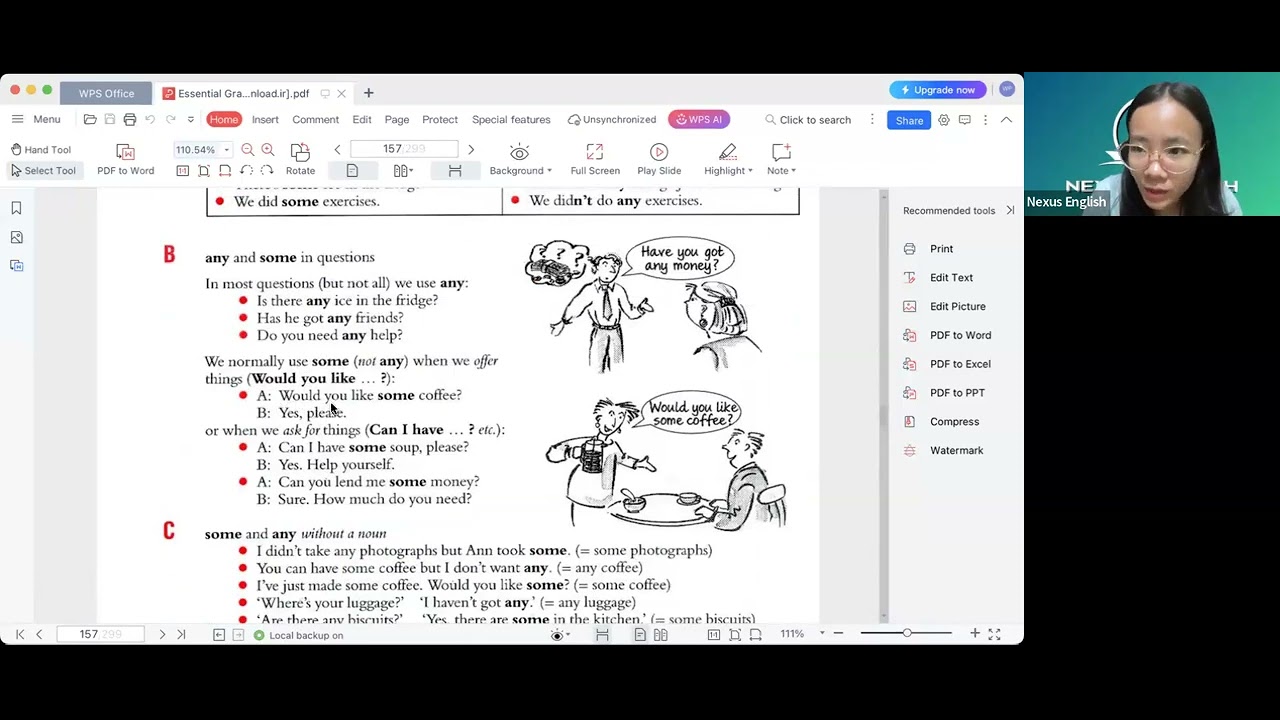
Task: Open the bookmark panel in left sidebar
Action: coord(16,208)
